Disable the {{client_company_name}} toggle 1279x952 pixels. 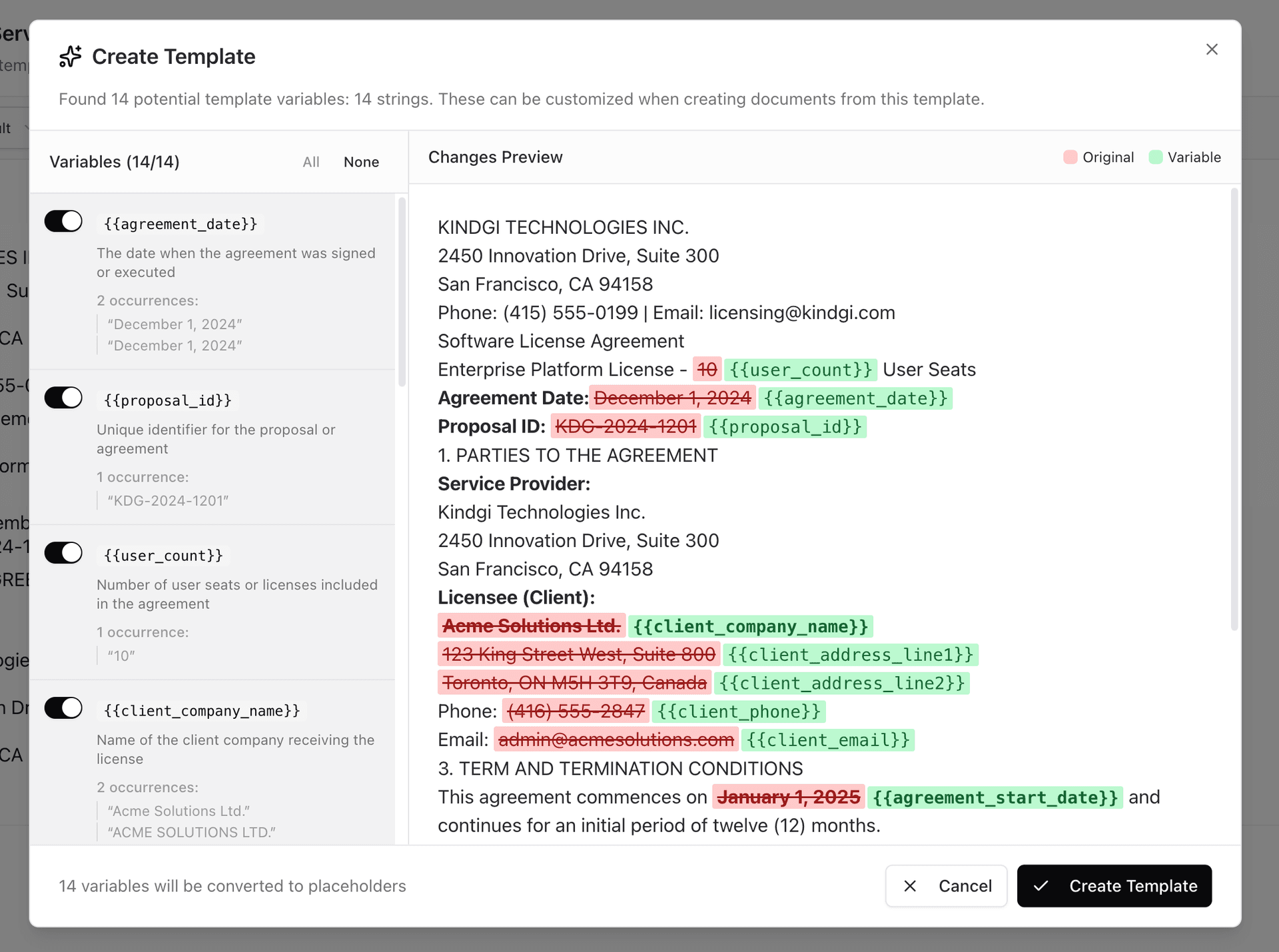click(x=63, y=708)
